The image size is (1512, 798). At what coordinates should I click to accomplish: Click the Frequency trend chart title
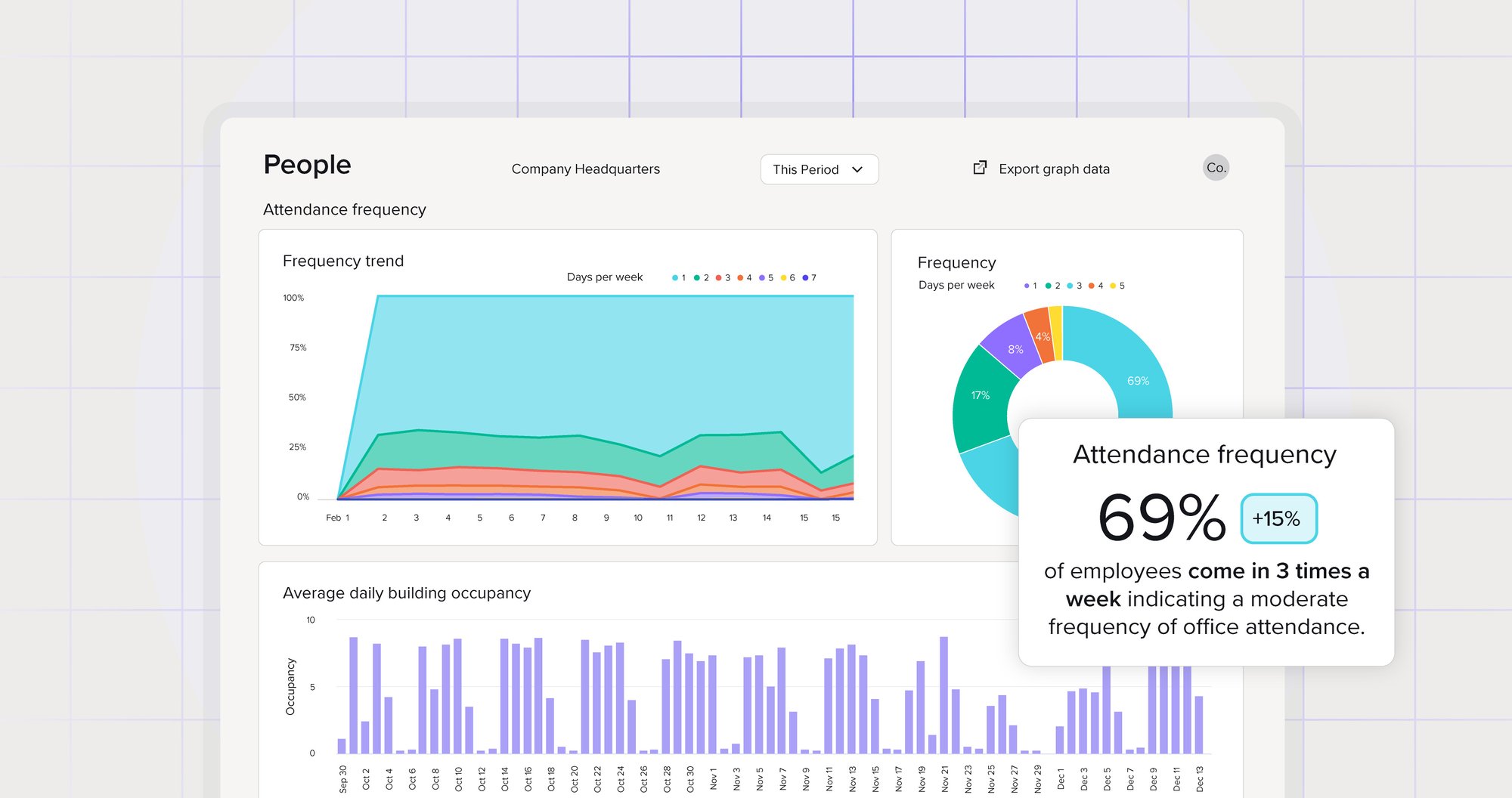point(343,261)
